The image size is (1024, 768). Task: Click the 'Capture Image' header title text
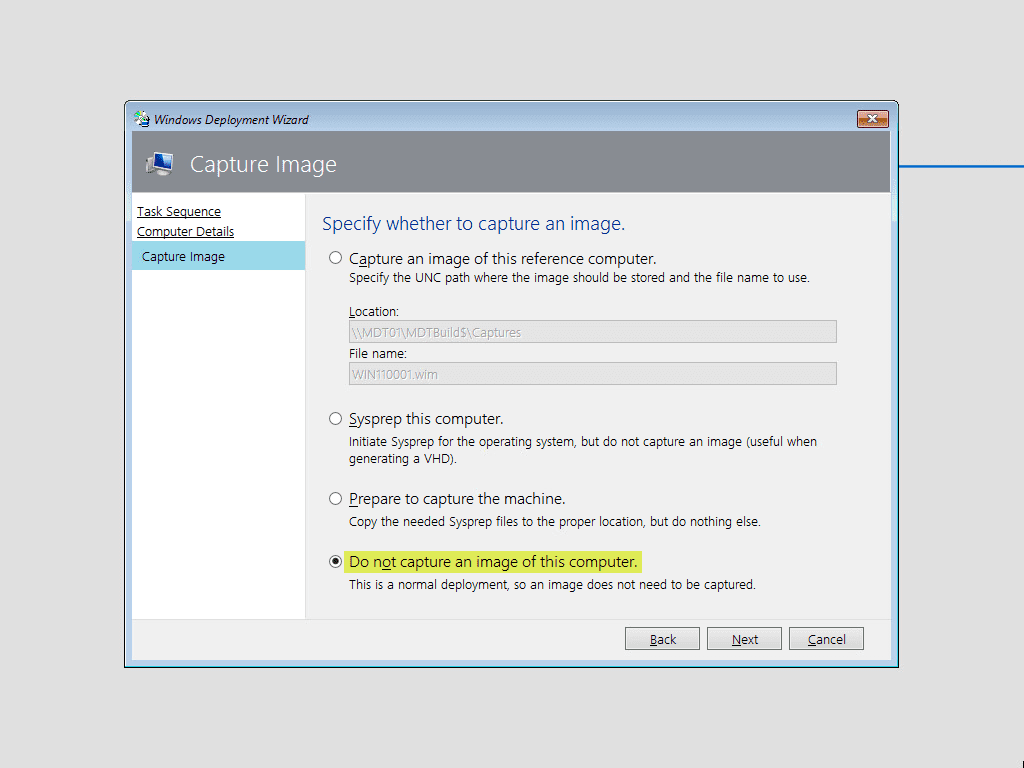coord(263,165)
